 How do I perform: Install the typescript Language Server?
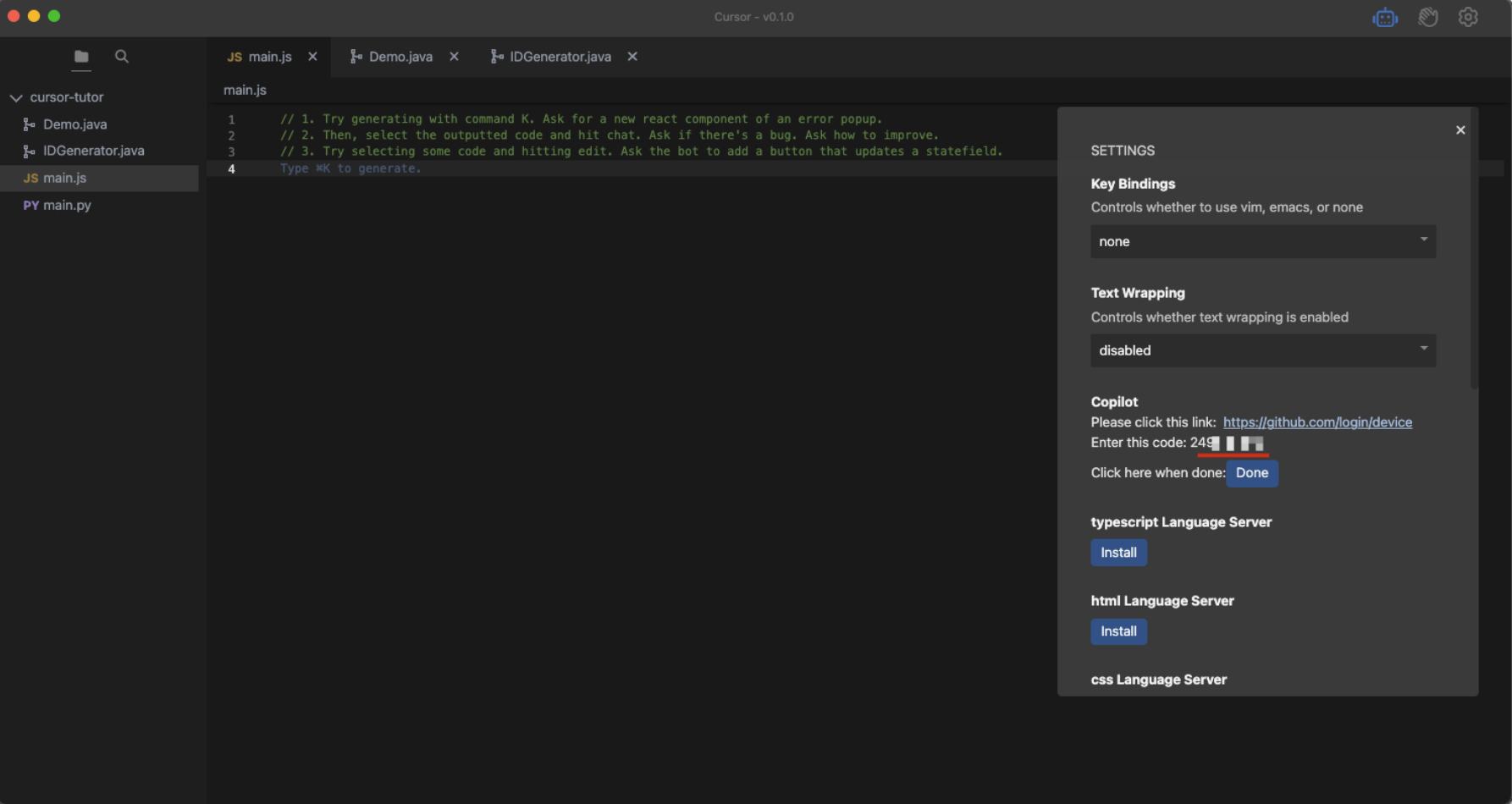pos(1118,553)
